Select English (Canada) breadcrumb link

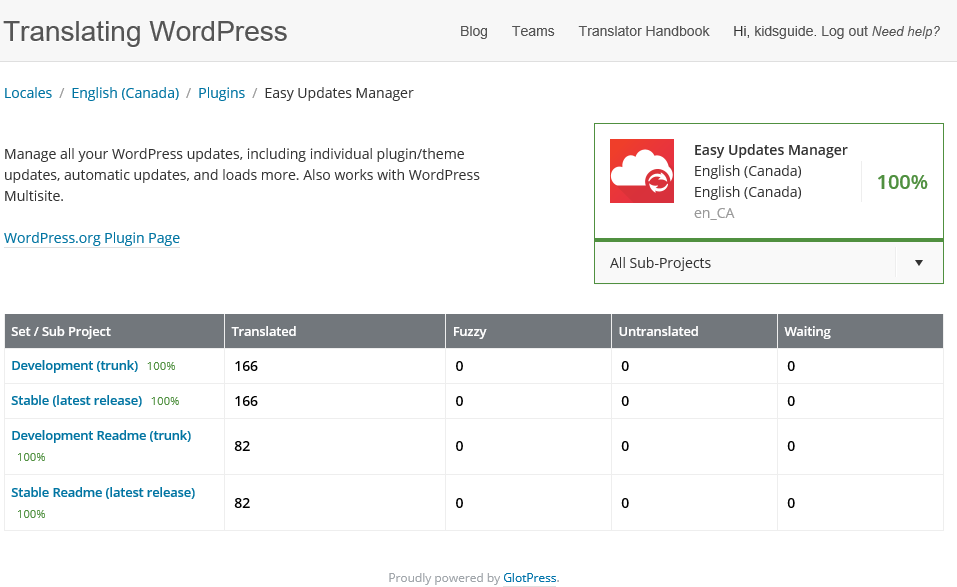(125, 93)
